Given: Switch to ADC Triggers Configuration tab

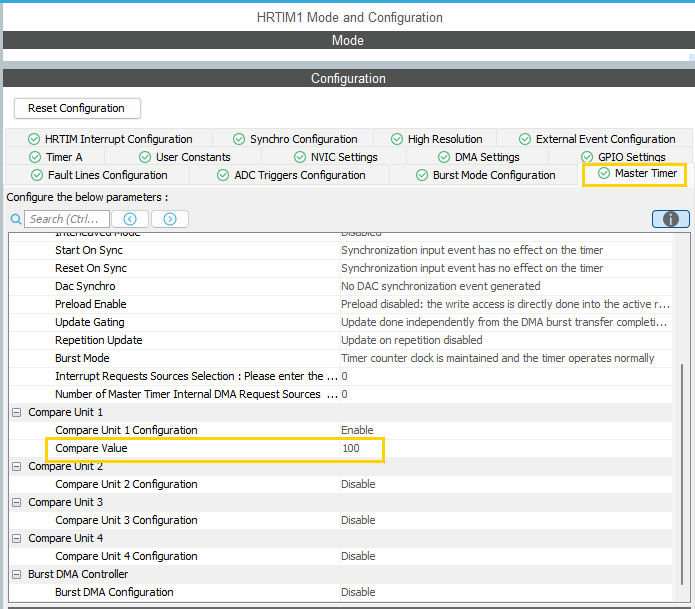Looking at the screenshot, I should click(x=291, y=175).
